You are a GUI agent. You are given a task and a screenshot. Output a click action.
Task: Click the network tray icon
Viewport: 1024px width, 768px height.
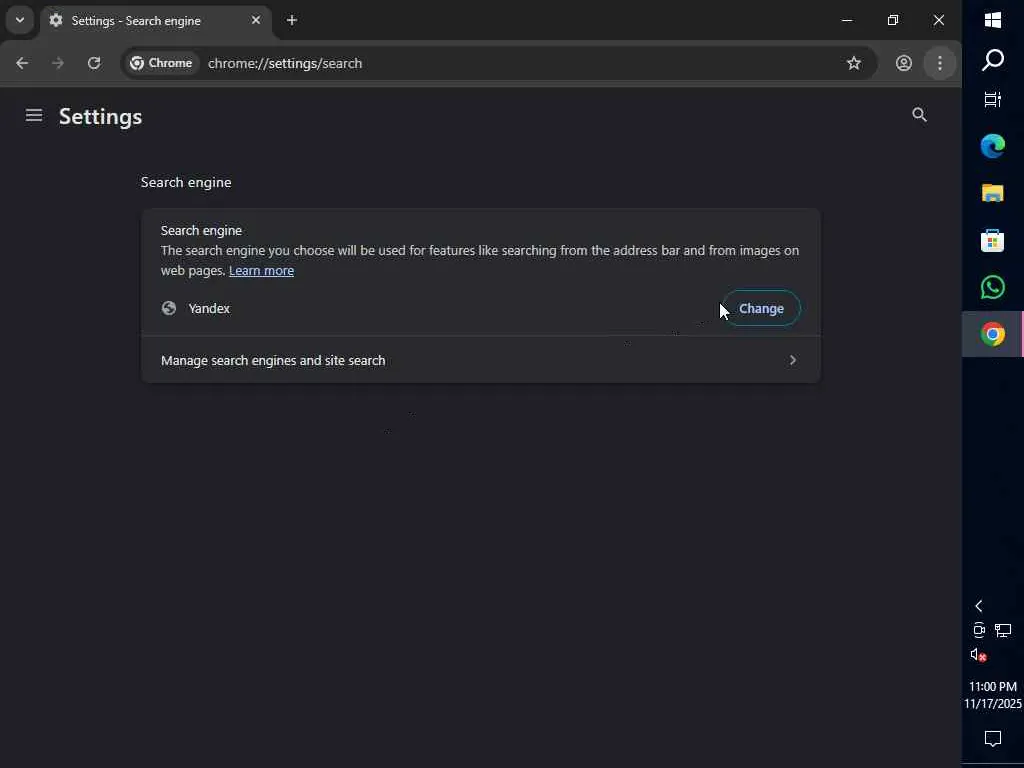pyautogui.click(x=1003, y=630)
